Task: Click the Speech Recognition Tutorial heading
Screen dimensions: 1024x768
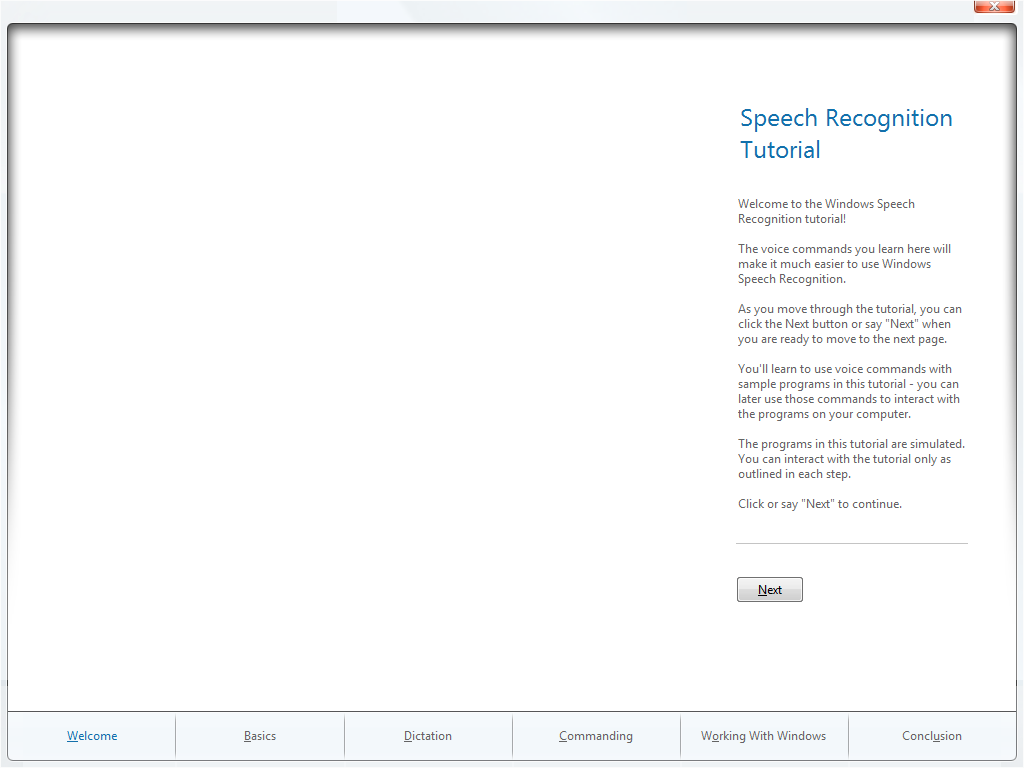Action: click(846, 134)
